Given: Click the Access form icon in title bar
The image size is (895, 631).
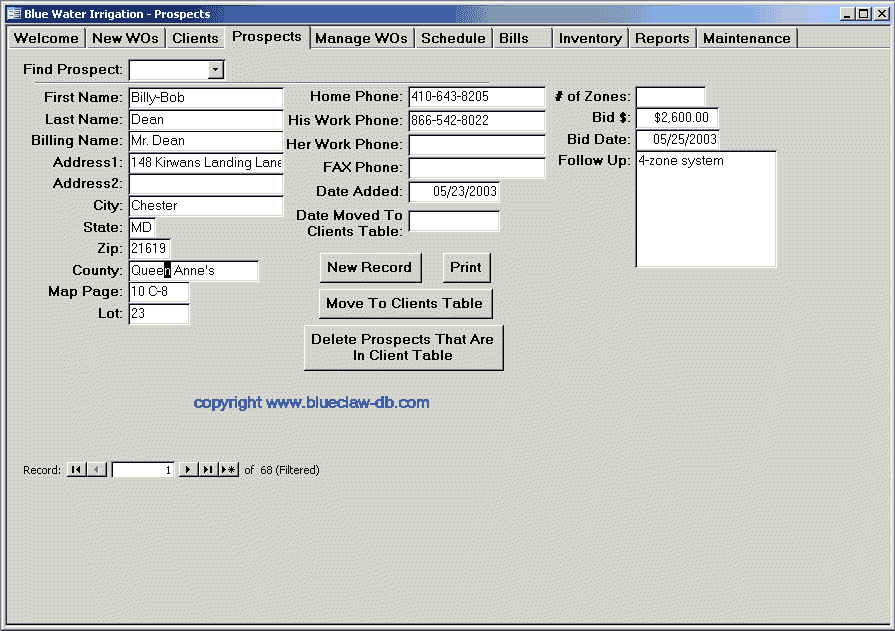Looking at the screenshot, I should [x=14, y=14].
